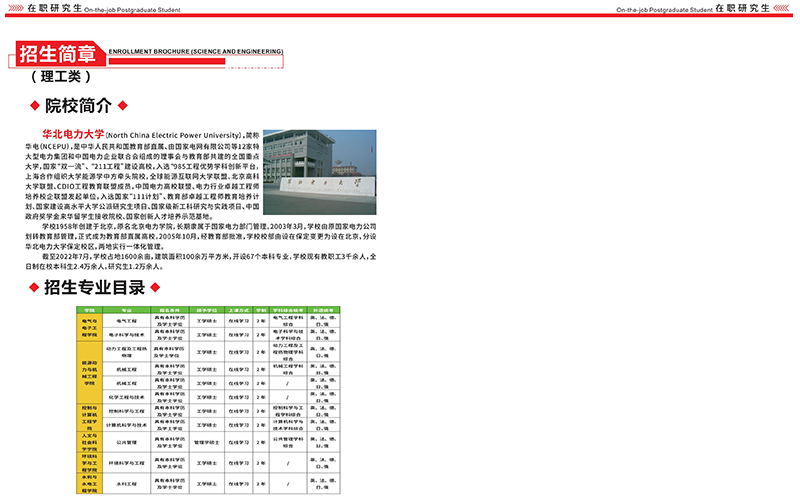Image resolution: width=800 pixels, height=500 pixels.
Task: Click '电气工程' in the 专业 column
Action: [127, 321]
